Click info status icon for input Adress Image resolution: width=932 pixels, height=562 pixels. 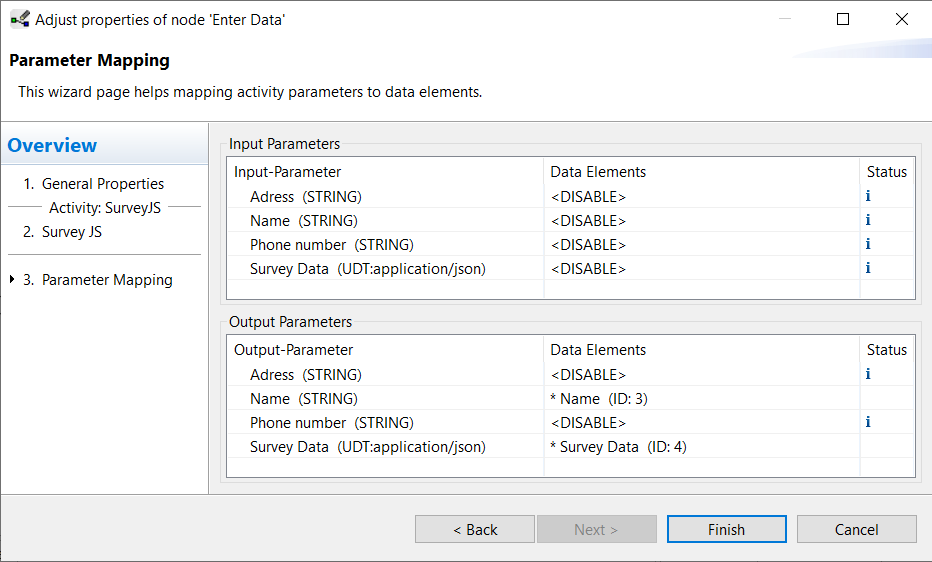[x=868, y=196]
